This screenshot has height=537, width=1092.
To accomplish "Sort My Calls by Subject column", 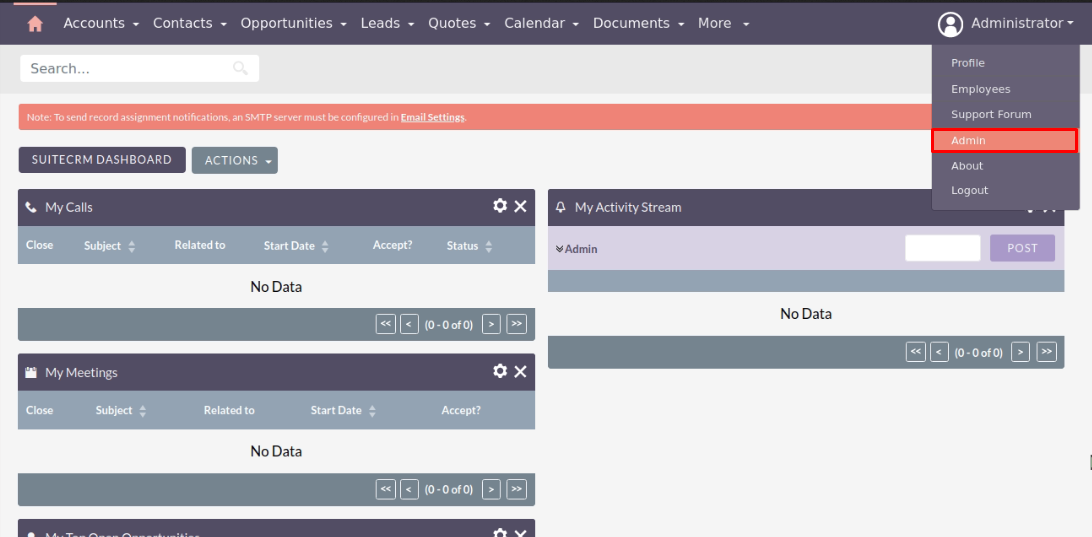I will 109,246.
